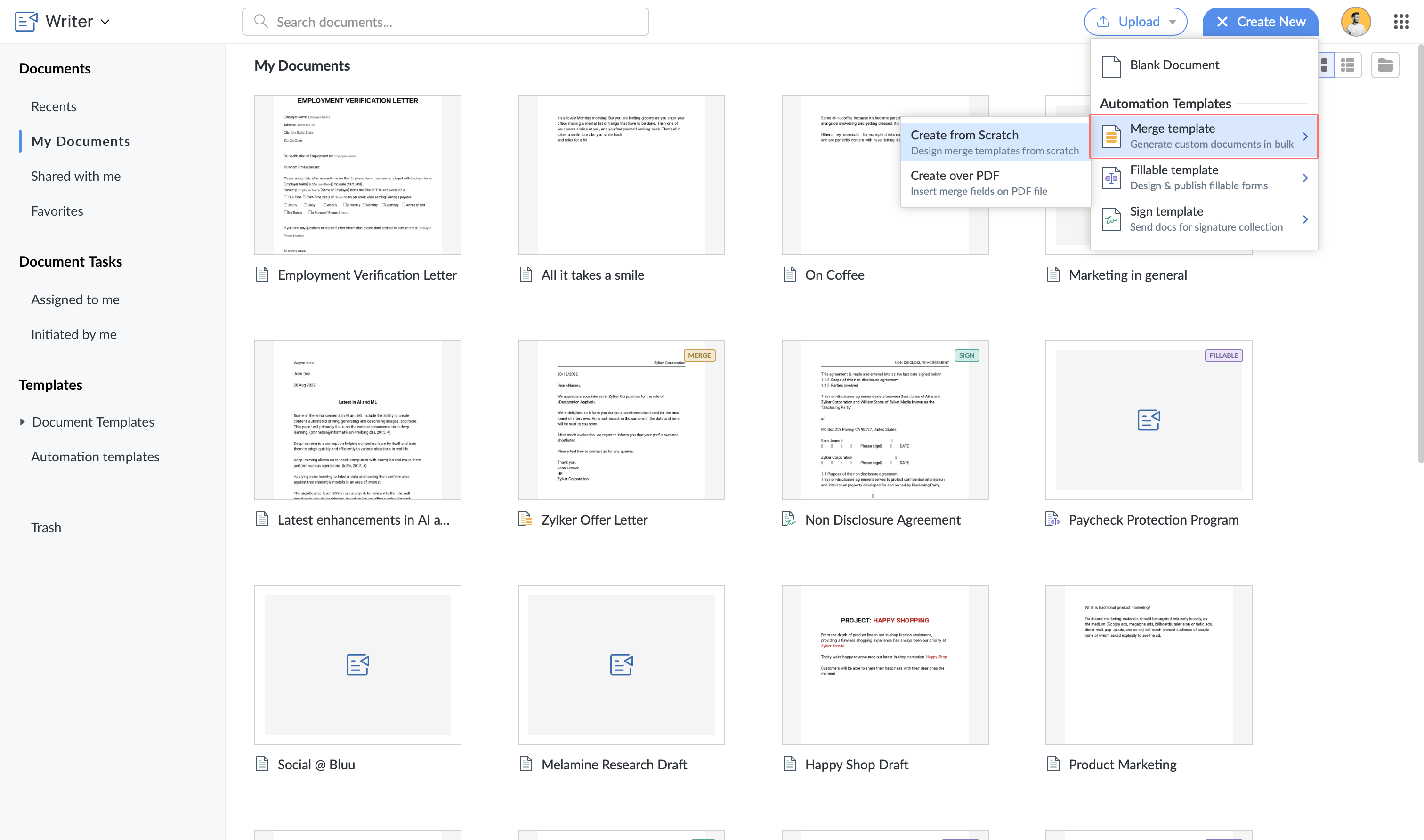
Task: Open the folder view icon button
Action: click(x=1385, y=65)
